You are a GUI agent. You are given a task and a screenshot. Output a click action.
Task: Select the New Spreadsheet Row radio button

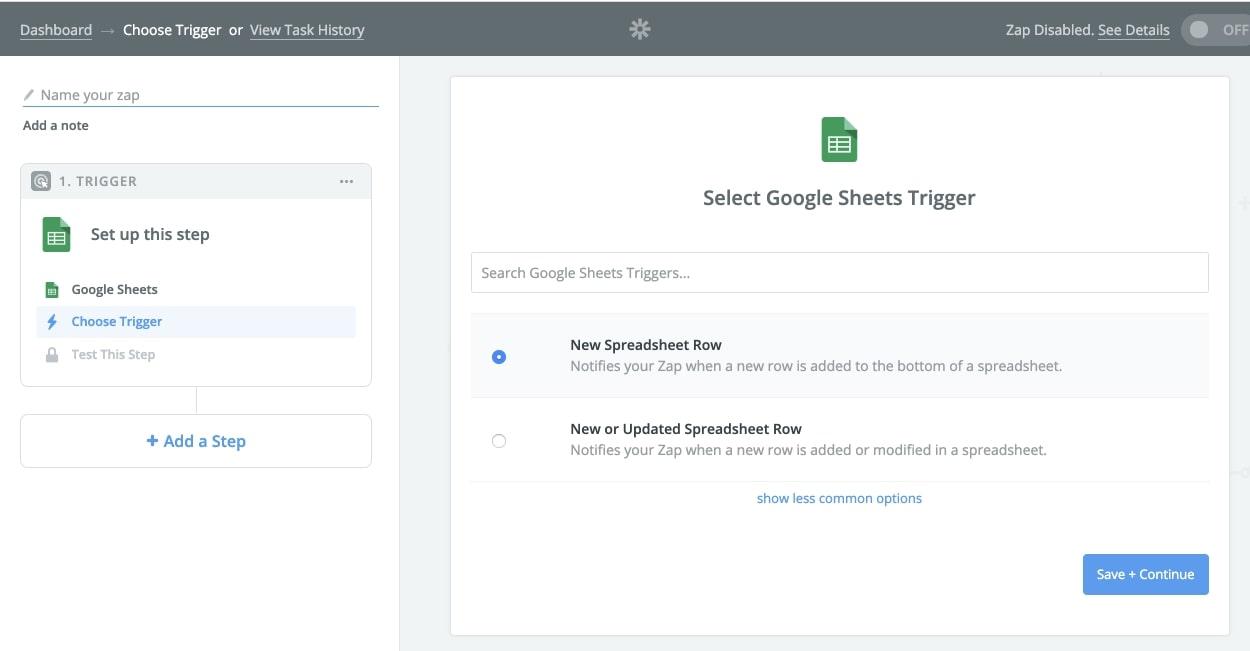(499, 357)
